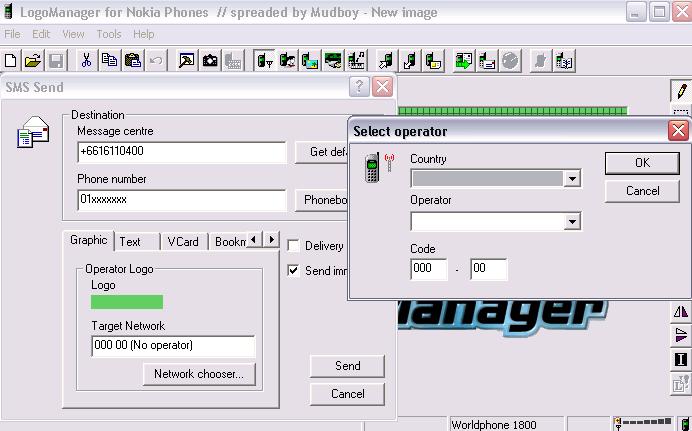Confirm with OK in Select operator
Screen dimensions: 692x431
(x=642, y=163)
